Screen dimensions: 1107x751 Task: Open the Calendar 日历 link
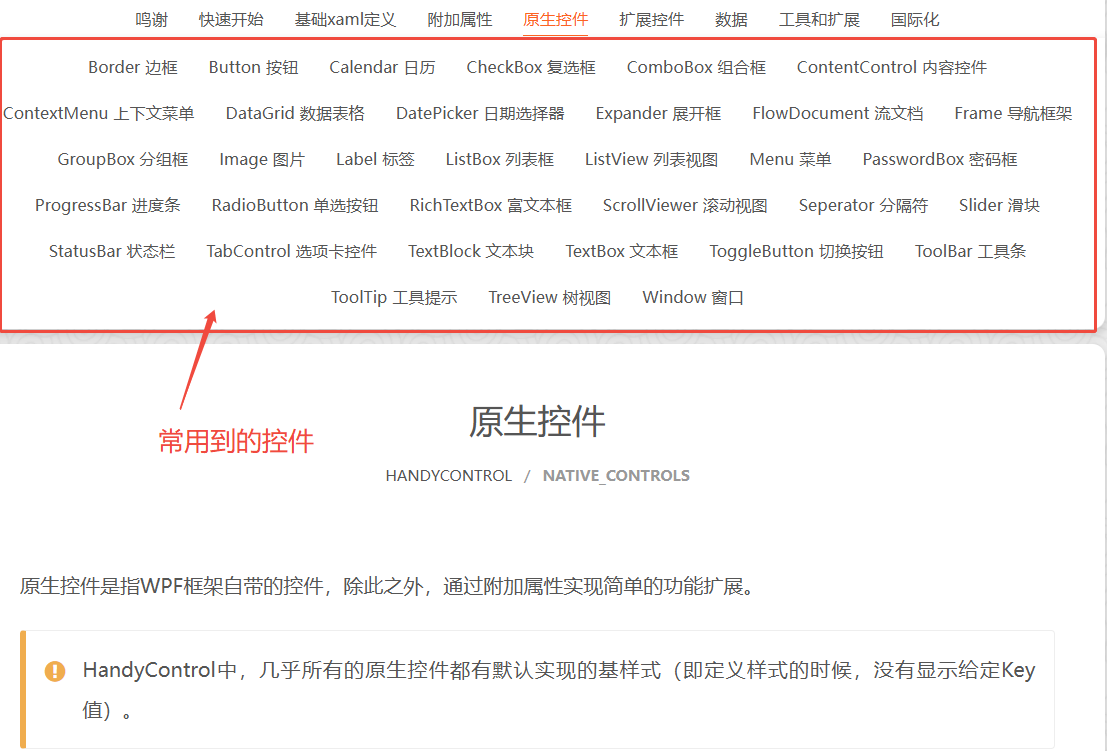[x=382, y=68]
